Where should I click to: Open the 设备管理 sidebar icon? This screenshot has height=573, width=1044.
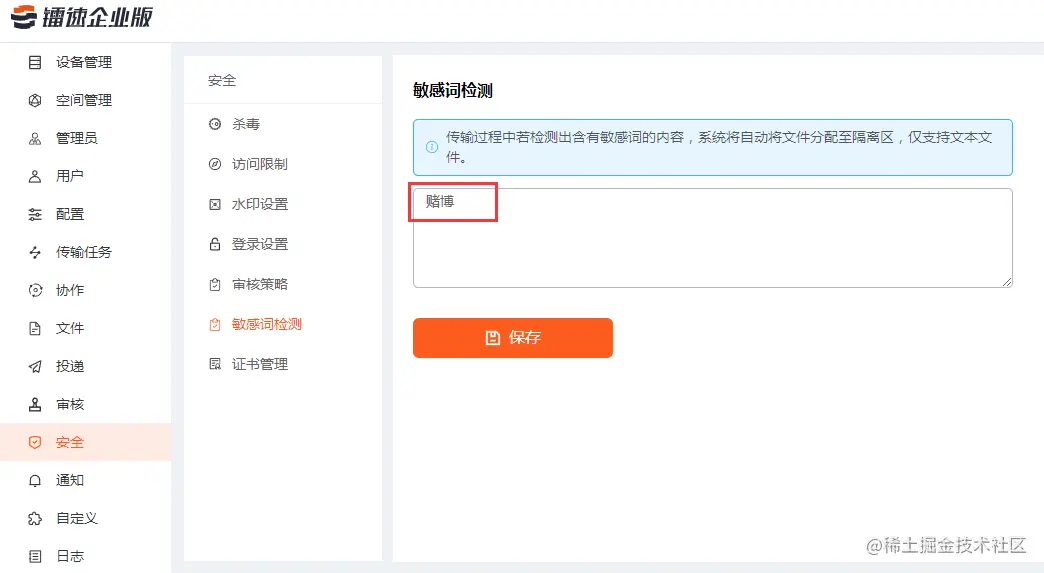coord(35,63)
